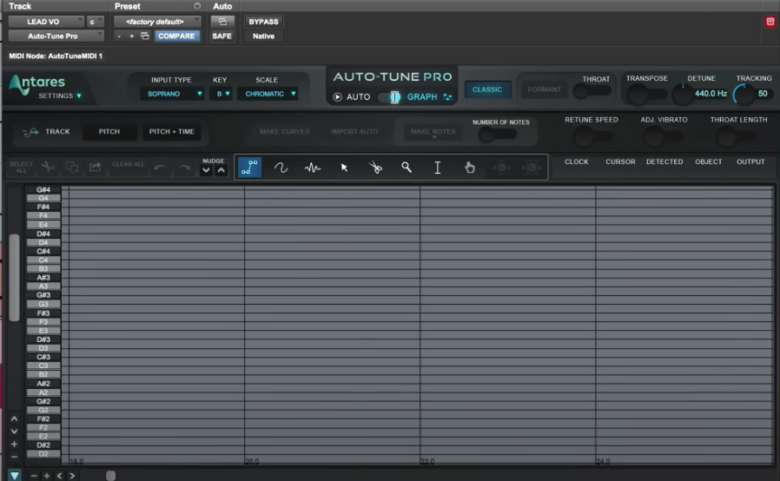Select the Note (waveform) tool
The height and width of the screenshot is (481, 780).
coord(312,168)
